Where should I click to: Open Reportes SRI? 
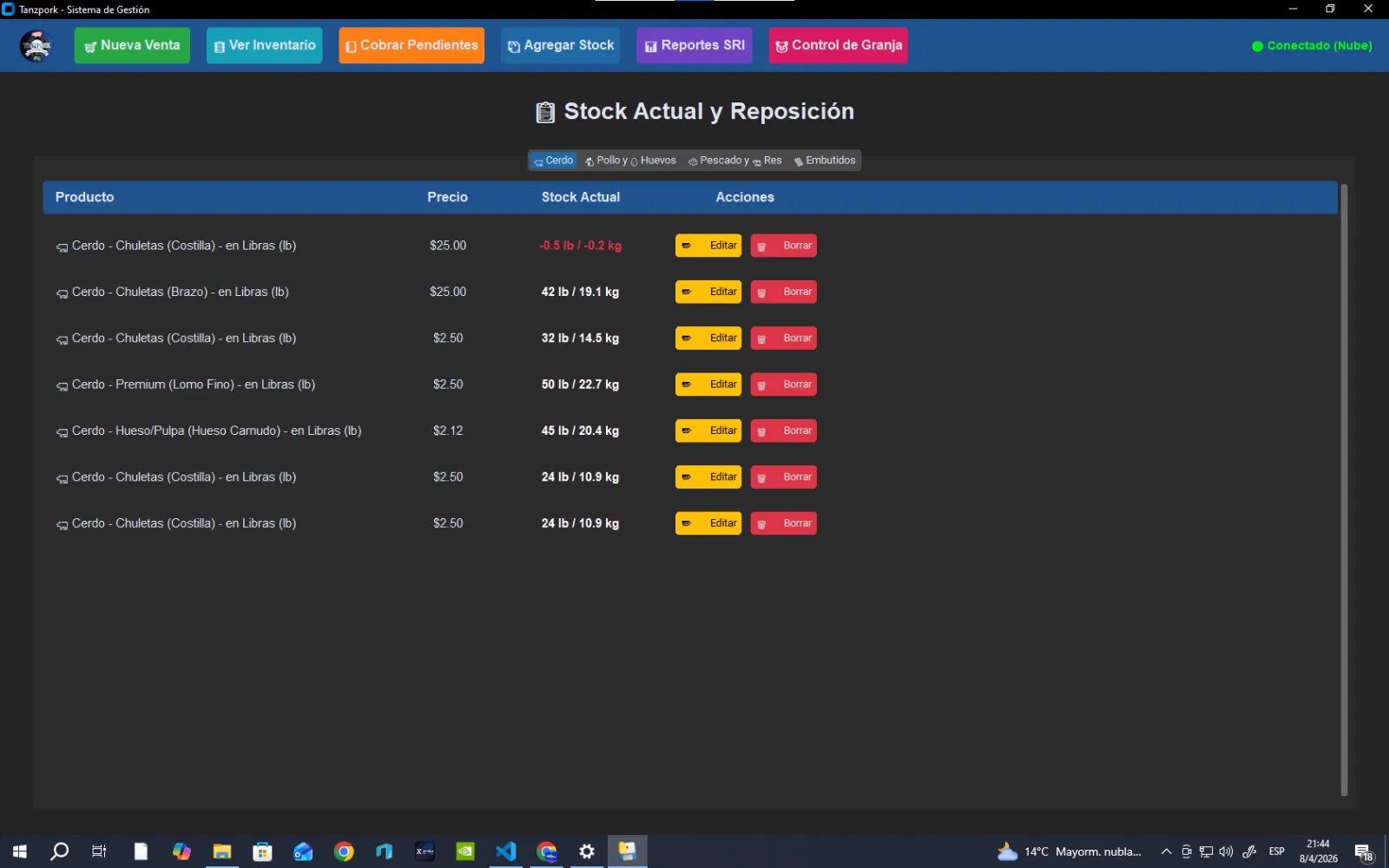694,45
